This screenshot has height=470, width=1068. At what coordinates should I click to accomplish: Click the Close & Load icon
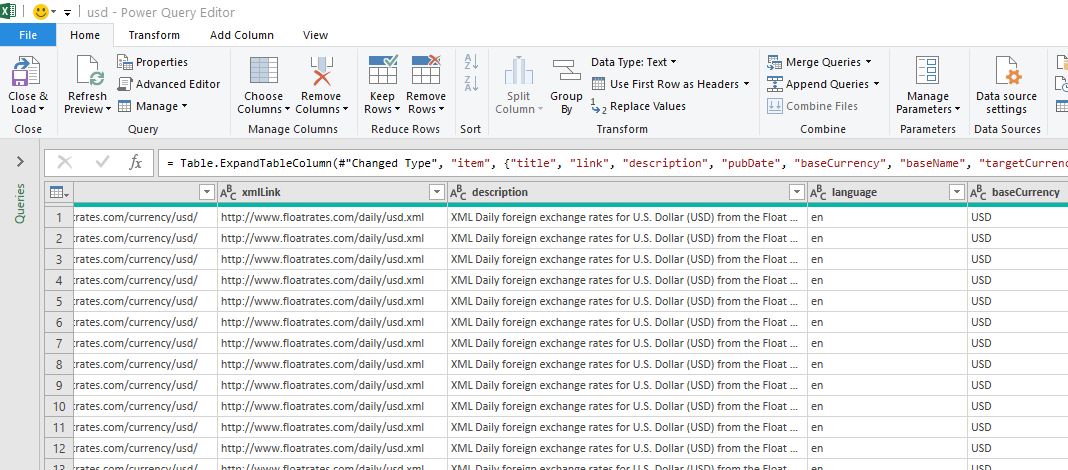coord(27,74)
